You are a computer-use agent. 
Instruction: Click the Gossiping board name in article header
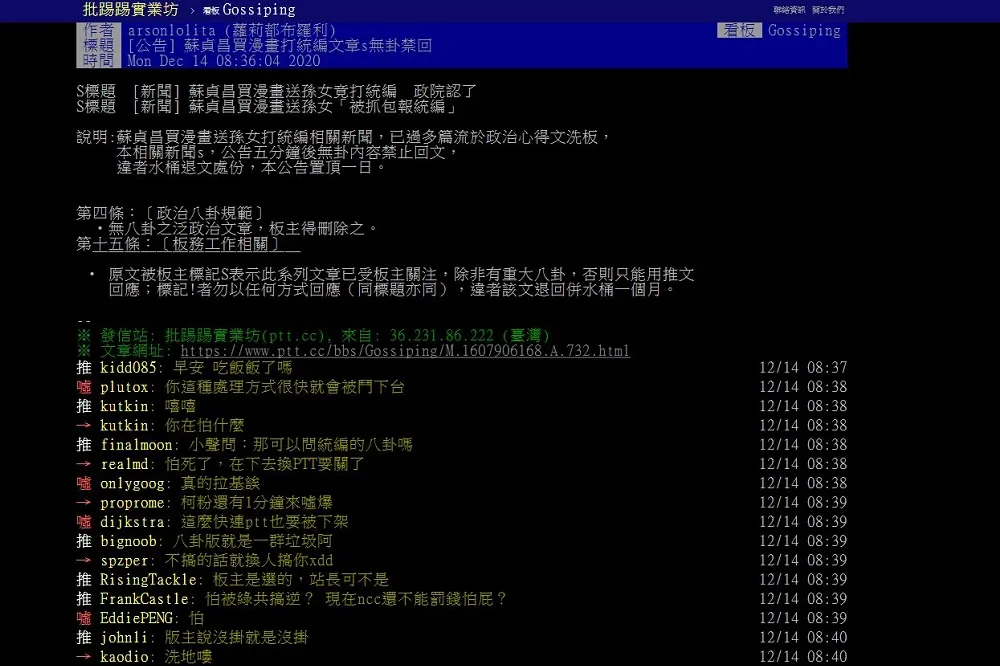pyautogui.click(x=804, y=30)
